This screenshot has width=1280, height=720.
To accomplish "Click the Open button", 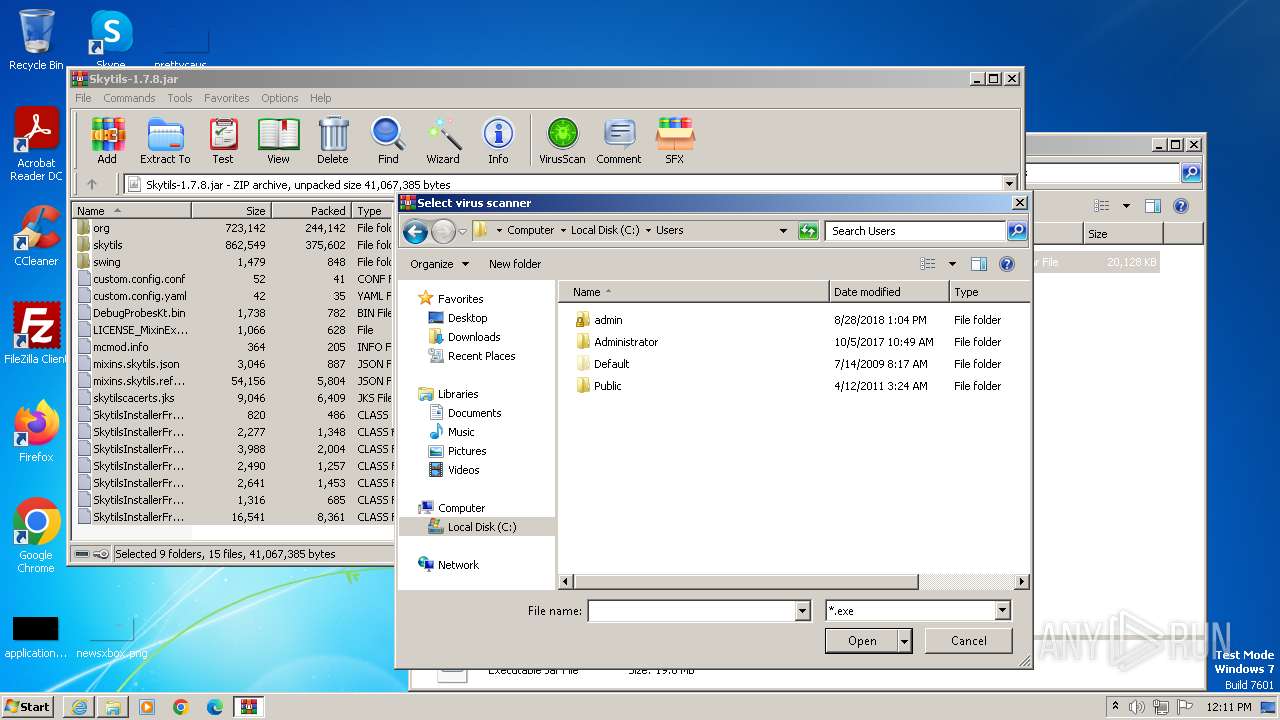I will 862,641.
